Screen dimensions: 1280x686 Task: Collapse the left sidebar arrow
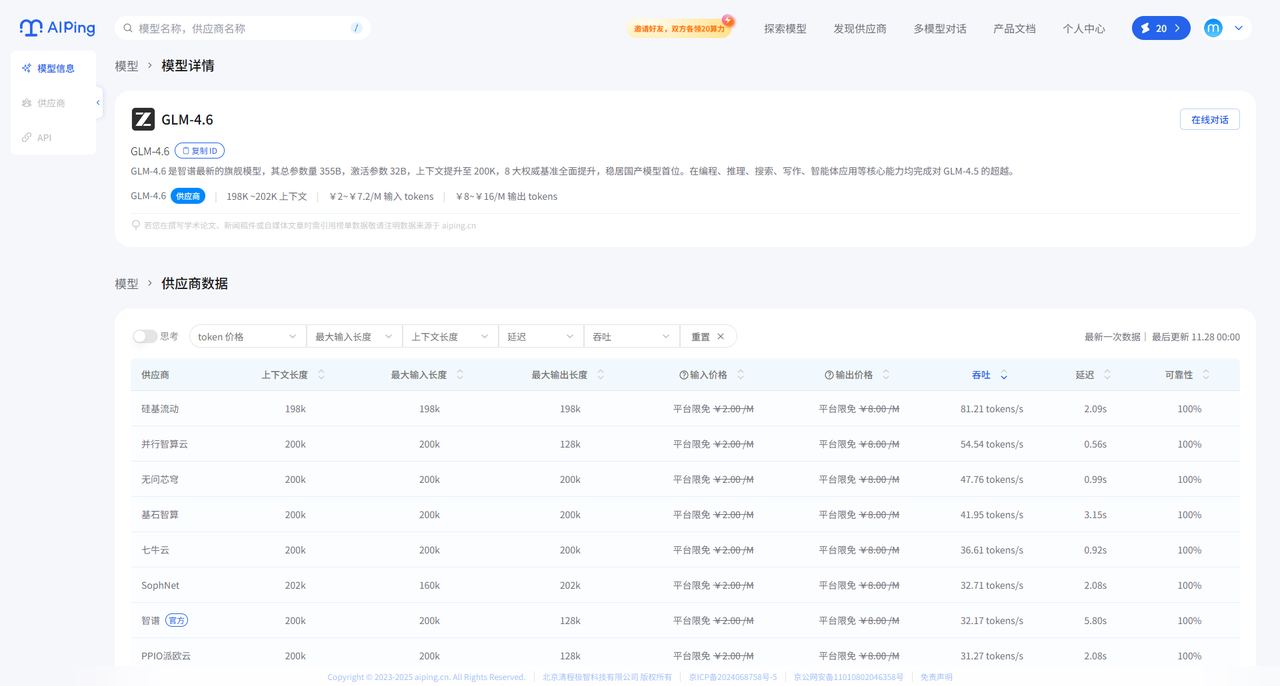tap(98, 103)
